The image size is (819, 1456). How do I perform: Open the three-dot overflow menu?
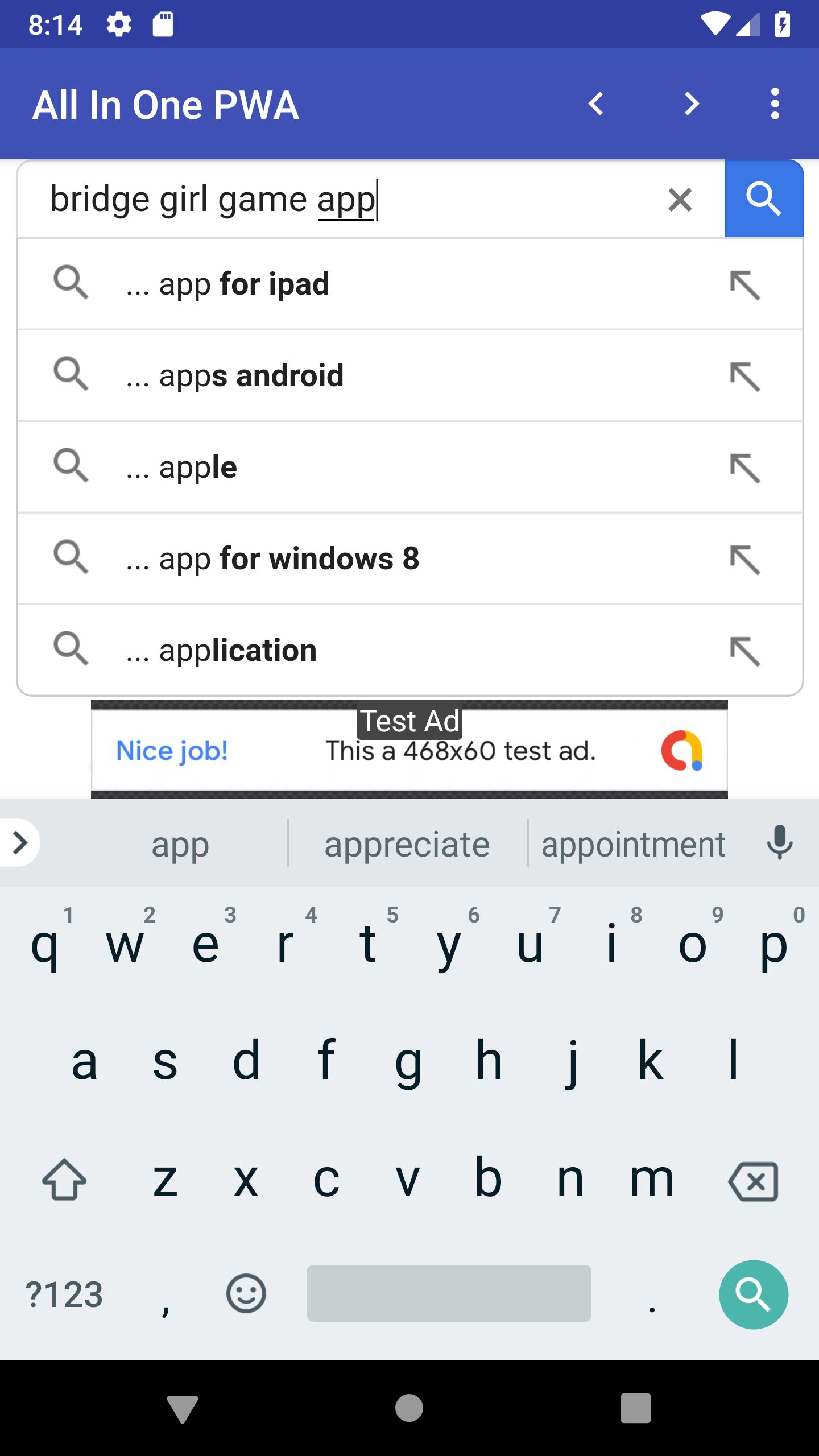point(775,104)
